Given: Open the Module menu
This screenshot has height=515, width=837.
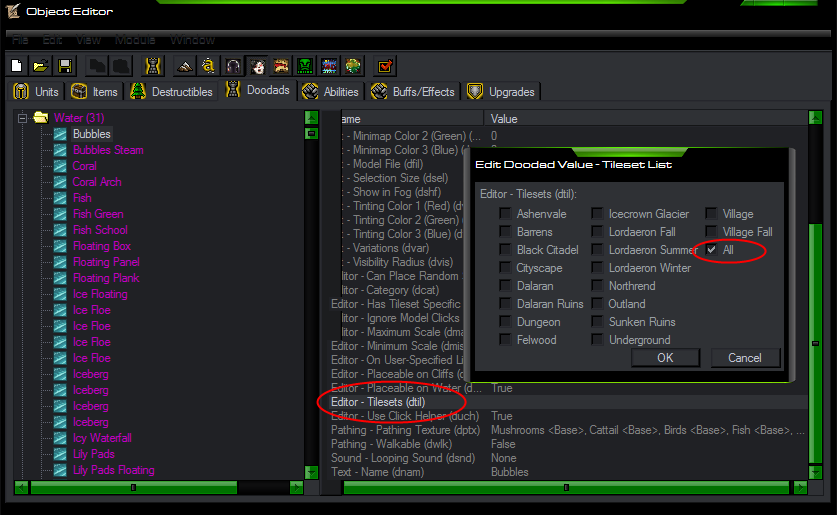Looking at the screenshot, I should point(135,40).
